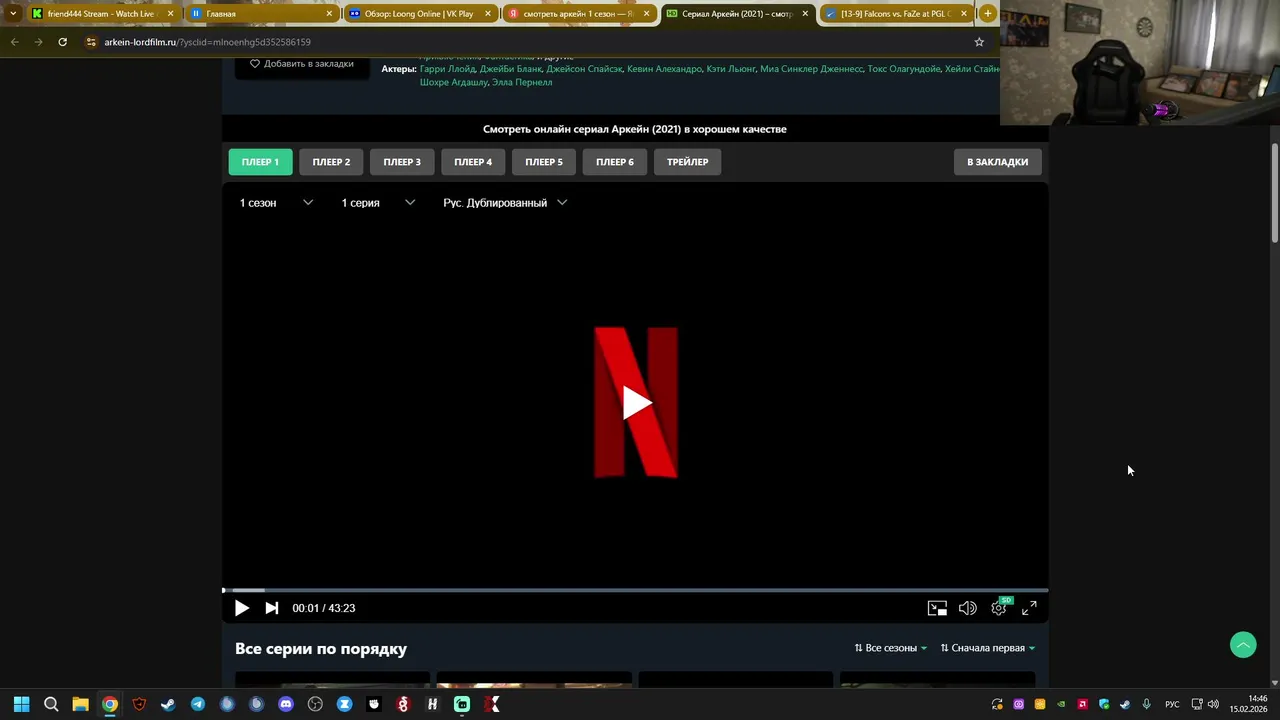Image resolution: width=1280 pixels, height=720 pixels.
Task: Seek on the video progress bar
Action: click(x=635, y=590)
